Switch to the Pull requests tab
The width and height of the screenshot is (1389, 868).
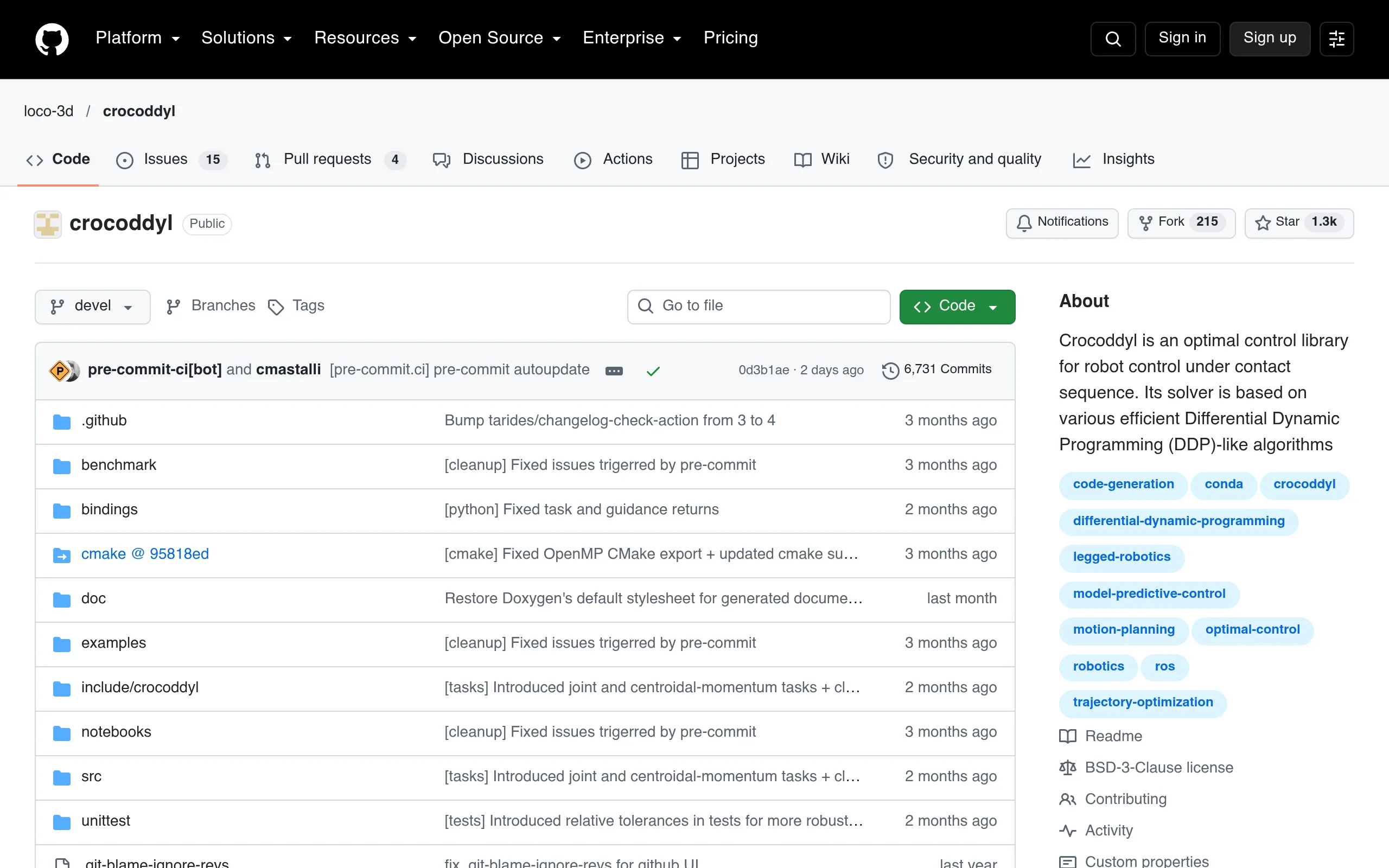click(x=330, y=159)
